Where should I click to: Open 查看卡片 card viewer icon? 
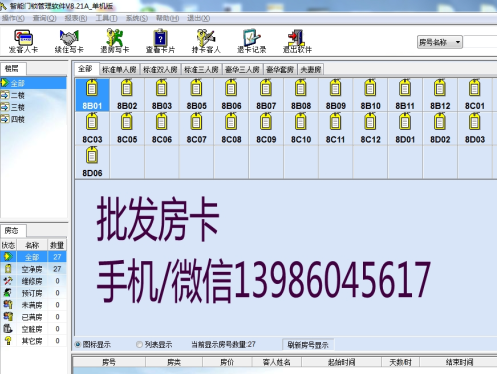click(160, 41)
